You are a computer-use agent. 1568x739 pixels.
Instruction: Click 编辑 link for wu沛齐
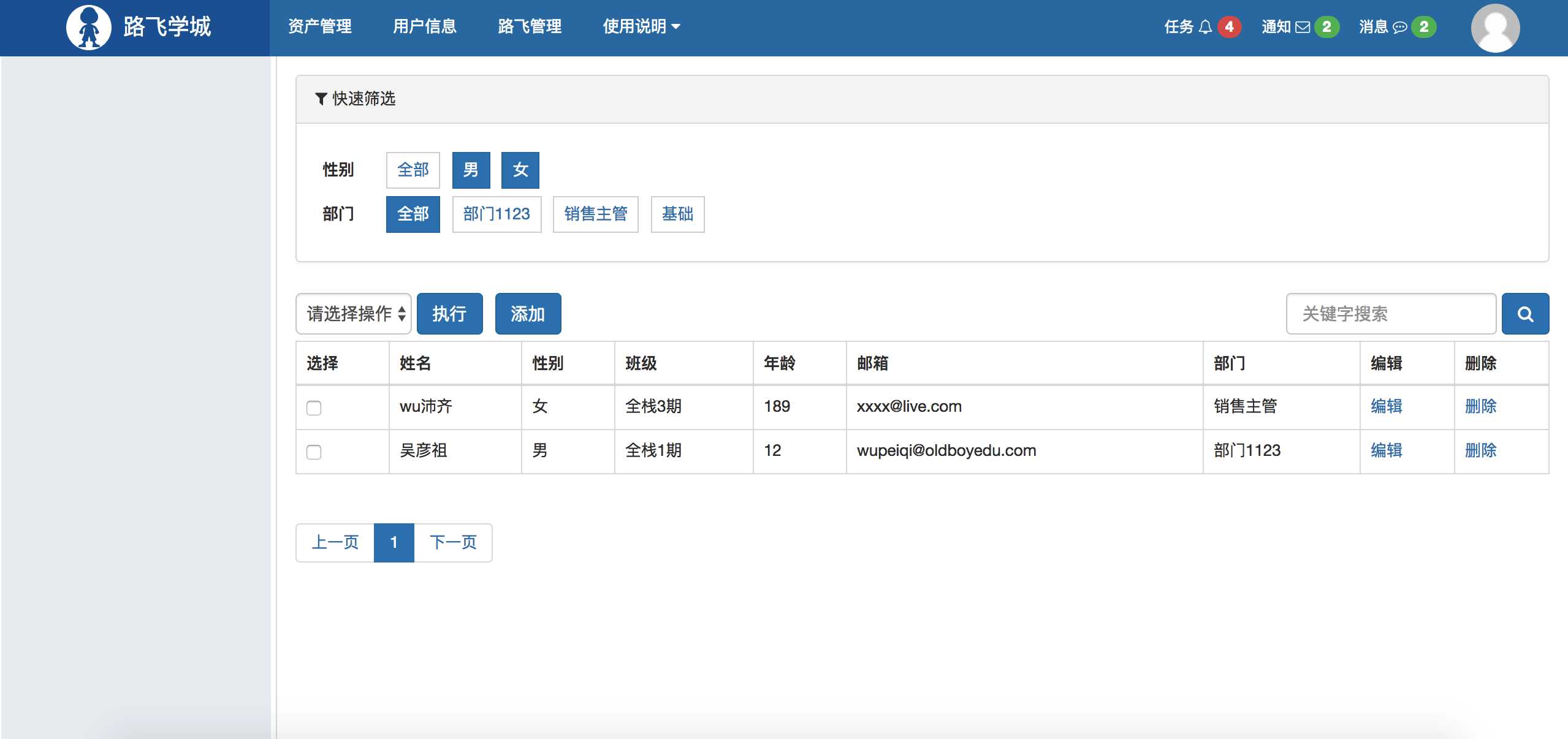pyautogui.click(x=1387, y=406)
